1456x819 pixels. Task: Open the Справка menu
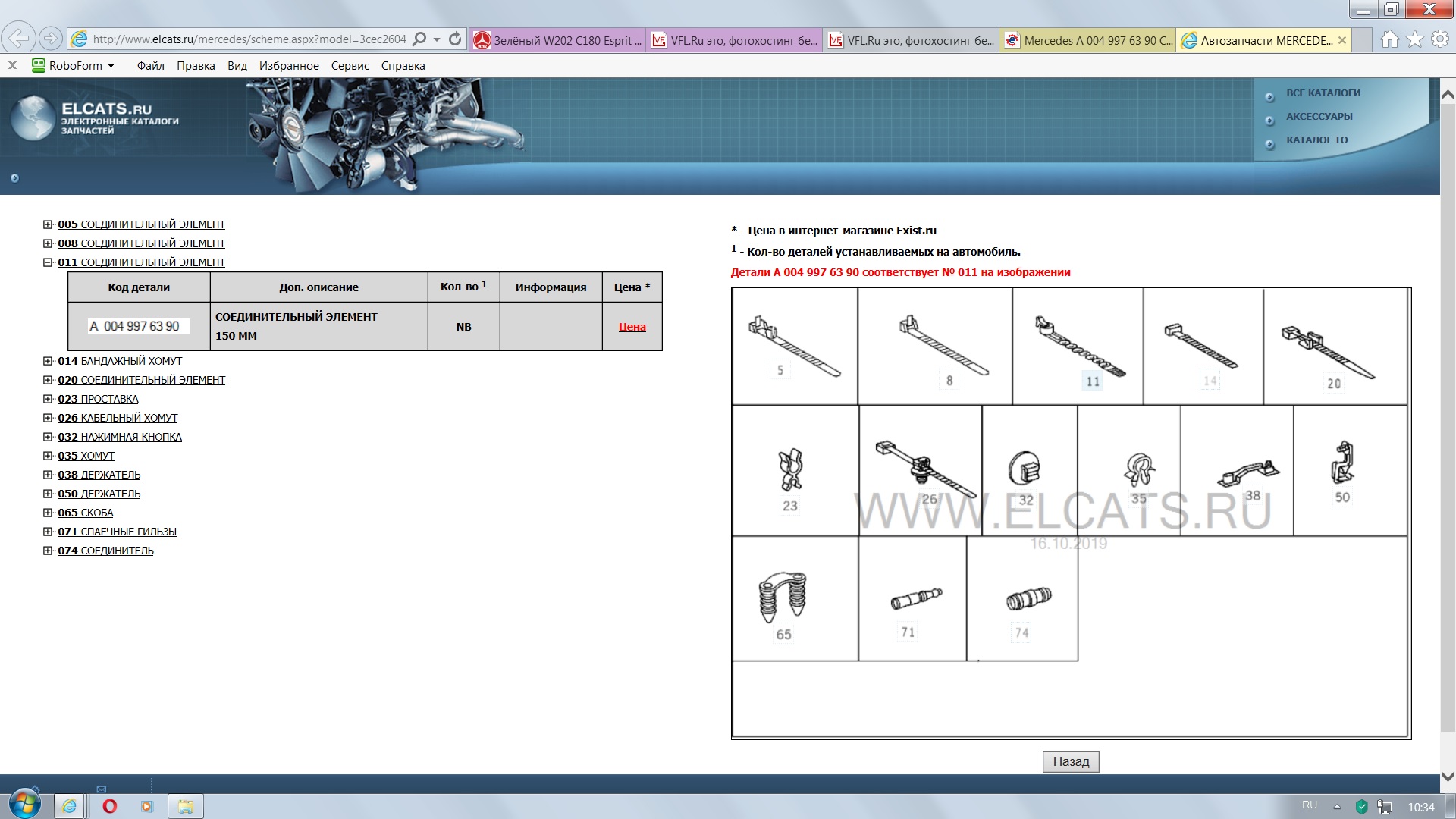pyautogui.click(x=403, y=66)
